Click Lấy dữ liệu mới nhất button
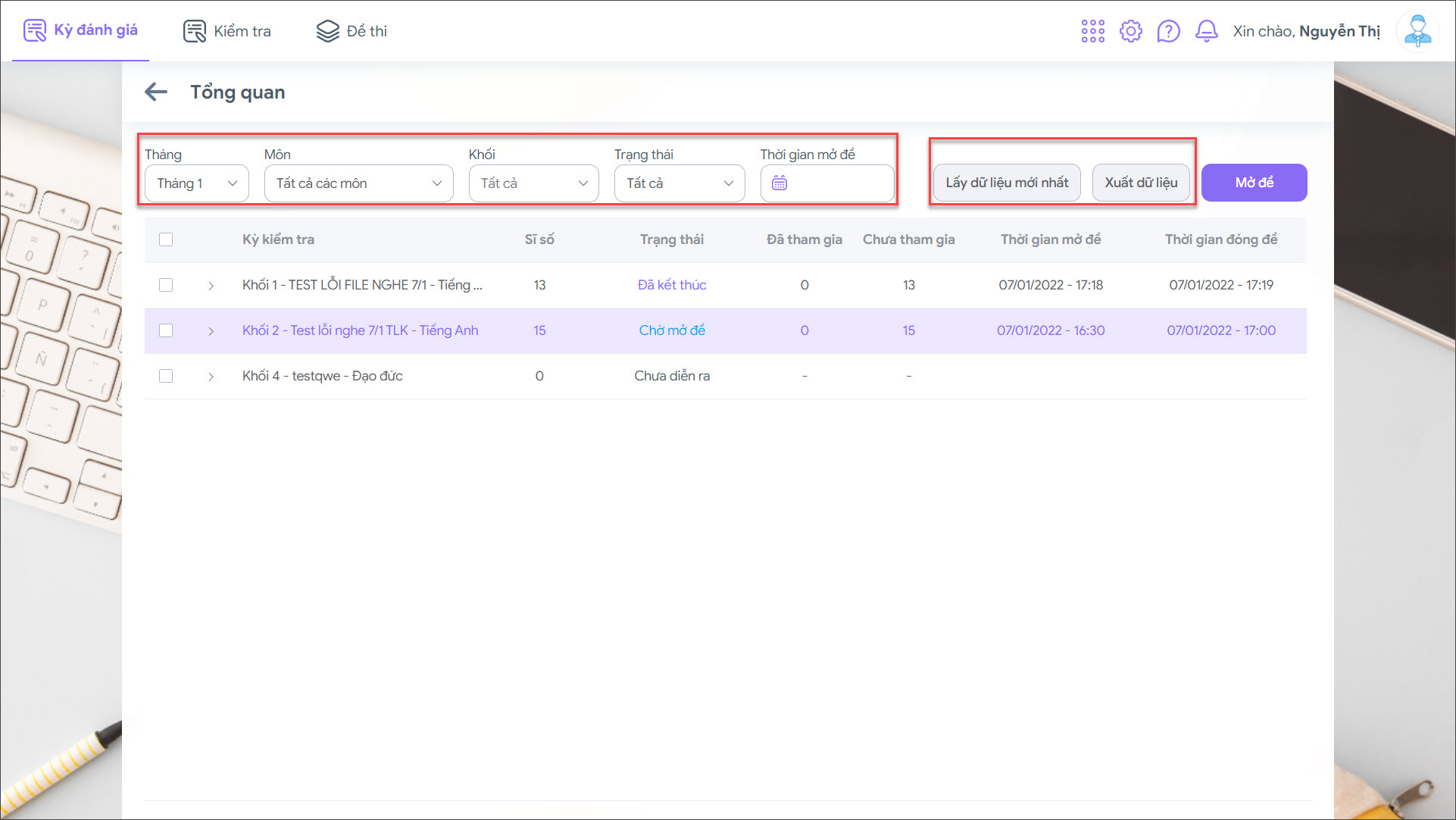Image resolution: width=1456 pixels, height=820 pixels. (1007, 183)
